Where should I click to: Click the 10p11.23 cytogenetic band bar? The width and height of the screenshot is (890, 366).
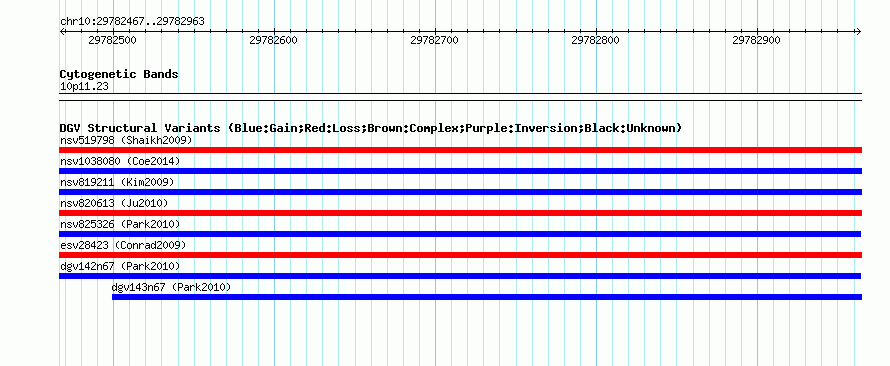[460, 97]
